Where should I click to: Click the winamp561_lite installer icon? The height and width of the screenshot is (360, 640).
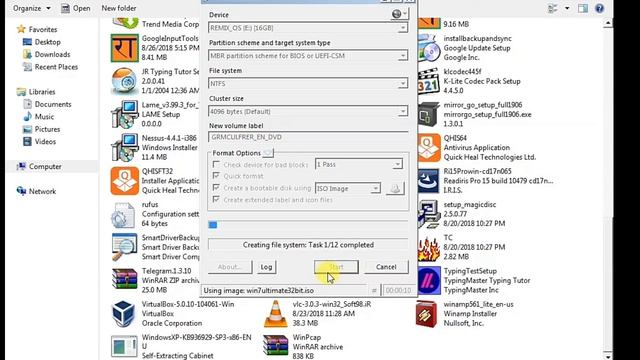pos(427,313)
